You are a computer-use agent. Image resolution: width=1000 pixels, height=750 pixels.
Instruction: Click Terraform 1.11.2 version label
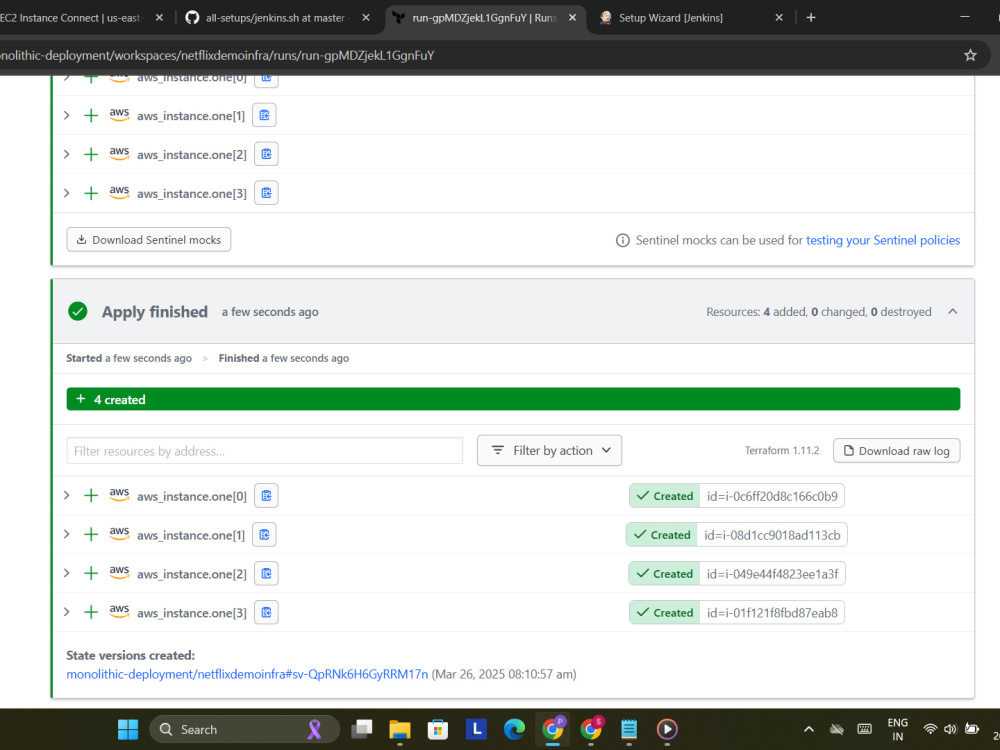coord(782,451)
